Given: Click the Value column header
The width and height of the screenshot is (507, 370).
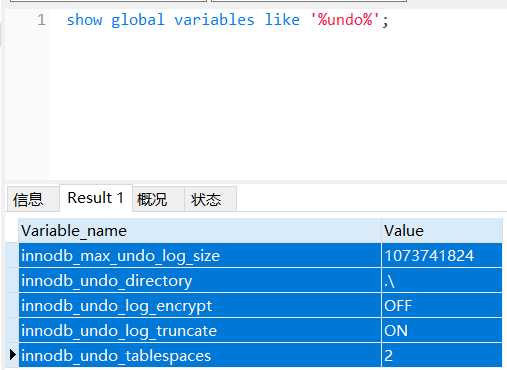Looking at the screenshot, I should [x=442, y=231].
